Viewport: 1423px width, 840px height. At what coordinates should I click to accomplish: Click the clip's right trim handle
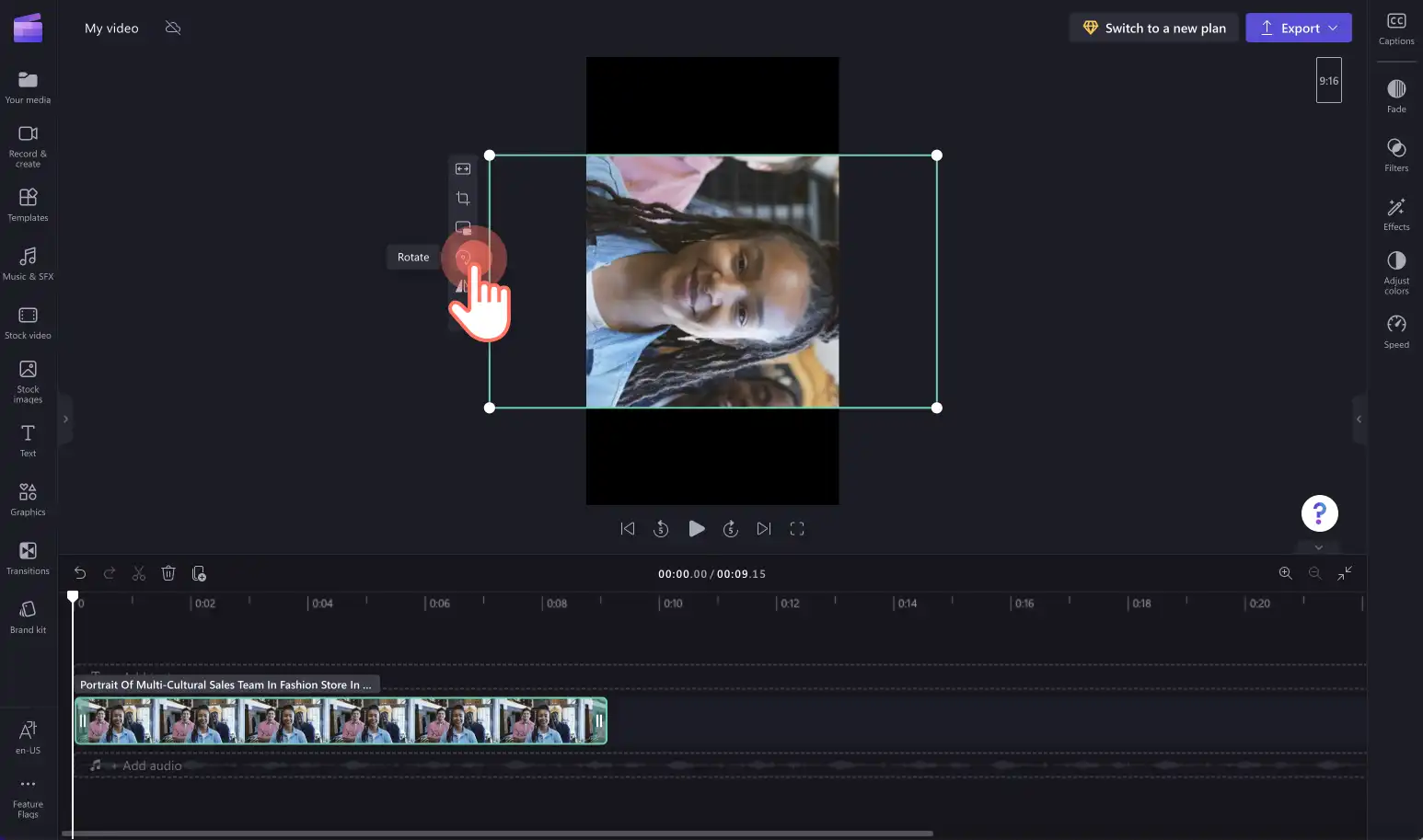599,720
